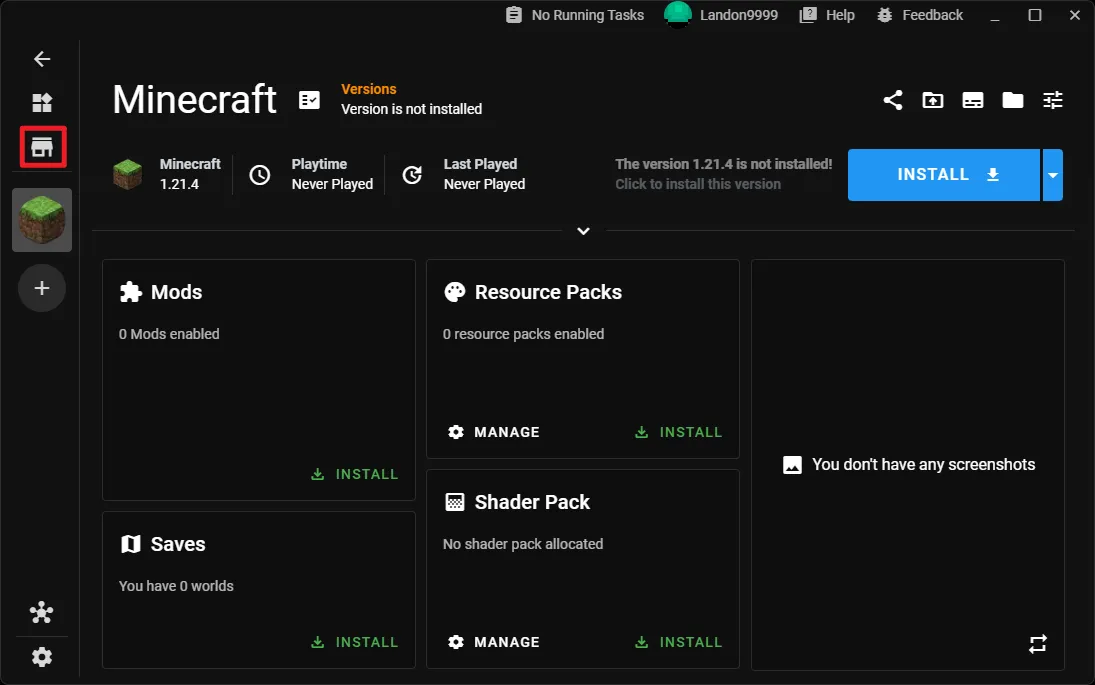The image size is (1095, 685).
Task: Manage resource packs
Action: point(494,432)
